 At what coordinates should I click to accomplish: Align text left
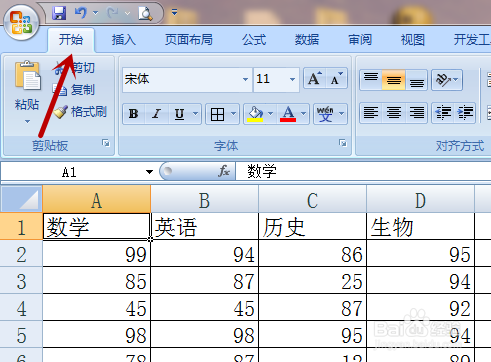click(x=371, y=113)
